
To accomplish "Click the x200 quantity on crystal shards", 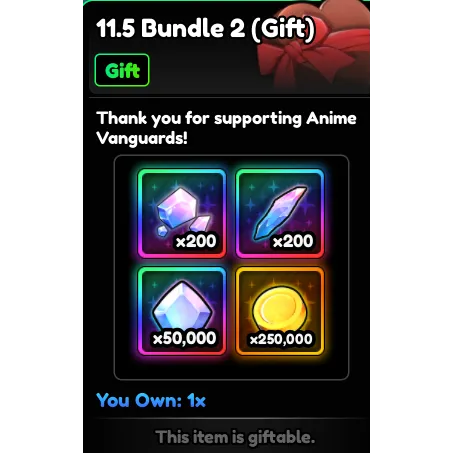I will pyautogui.click(x=196, y=241).
